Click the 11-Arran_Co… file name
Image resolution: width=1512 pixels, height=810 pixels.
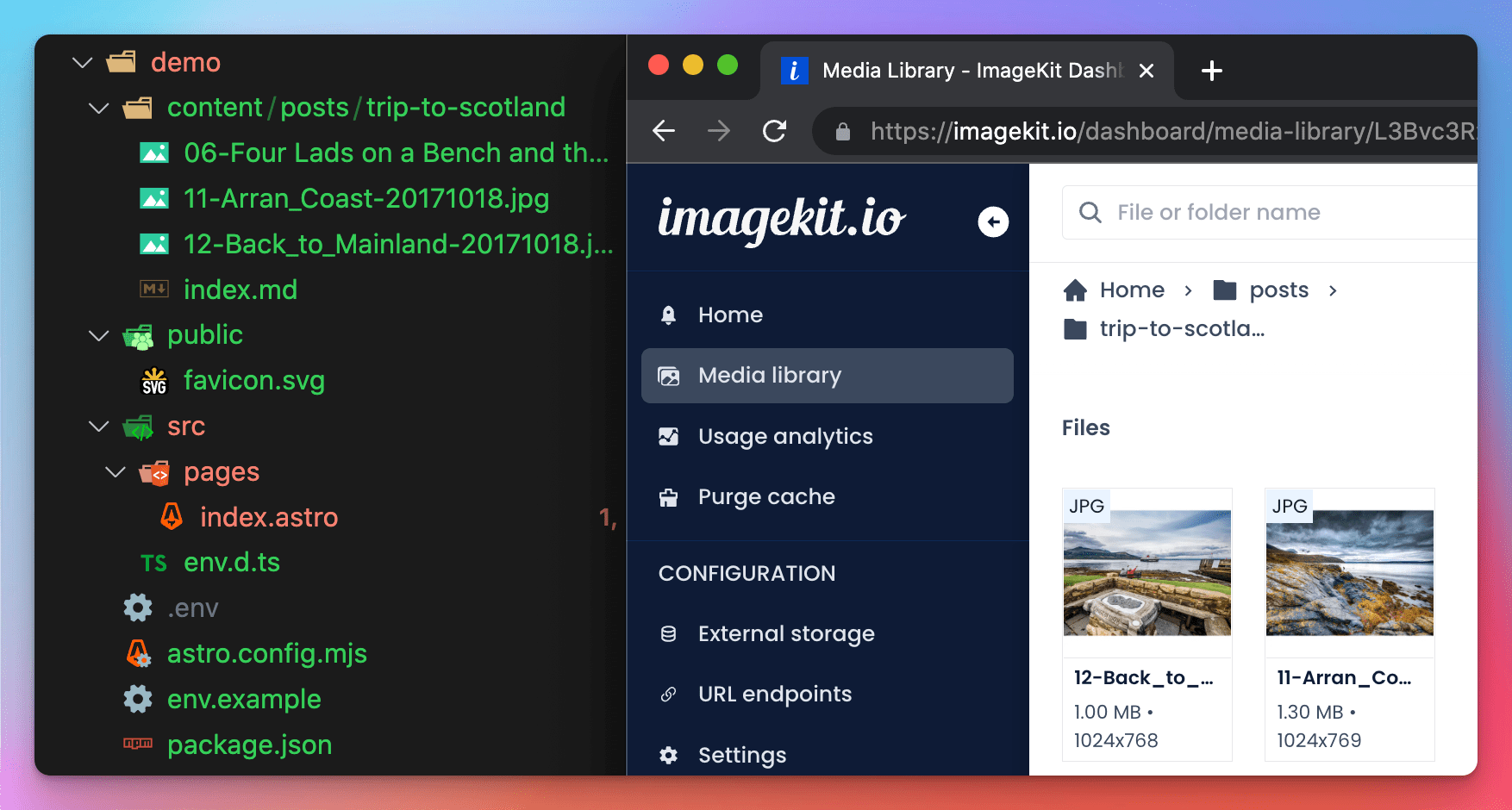1344,678
